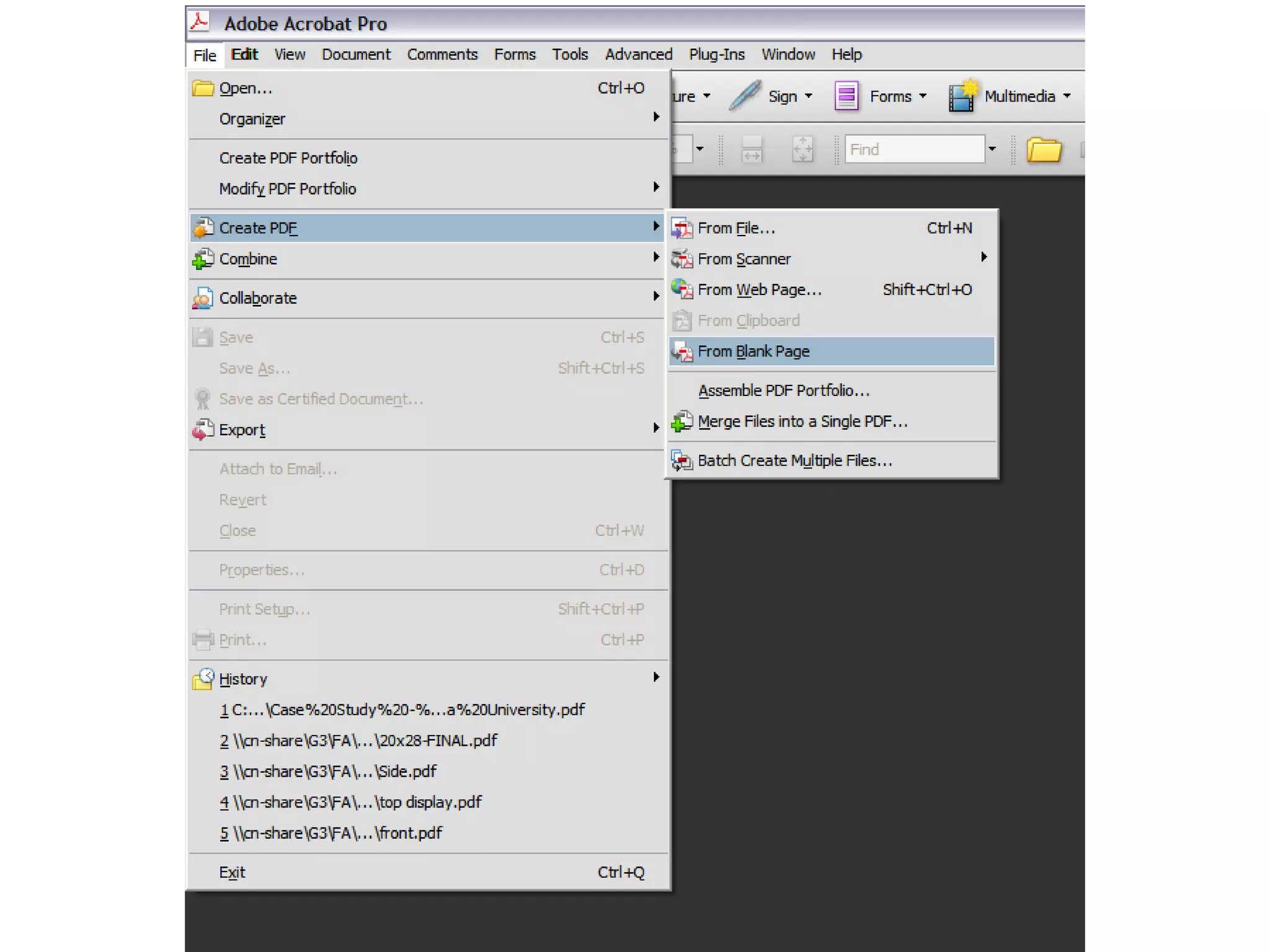The height and width of the screenshot is (952, 1270).
Task: Click Assemble PDF Portfolio entry
Action: (x=784, y=391)
